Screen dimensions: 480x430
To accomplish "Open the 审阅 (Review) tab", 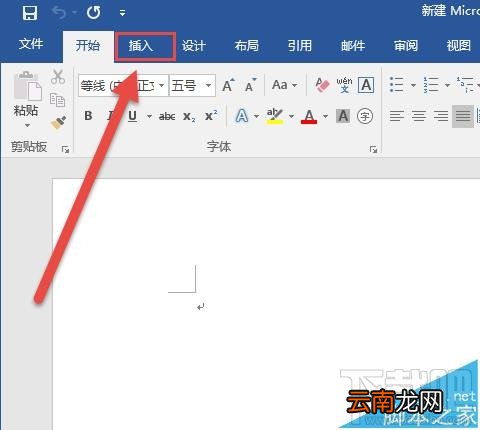I will click(x=406, y=46).
